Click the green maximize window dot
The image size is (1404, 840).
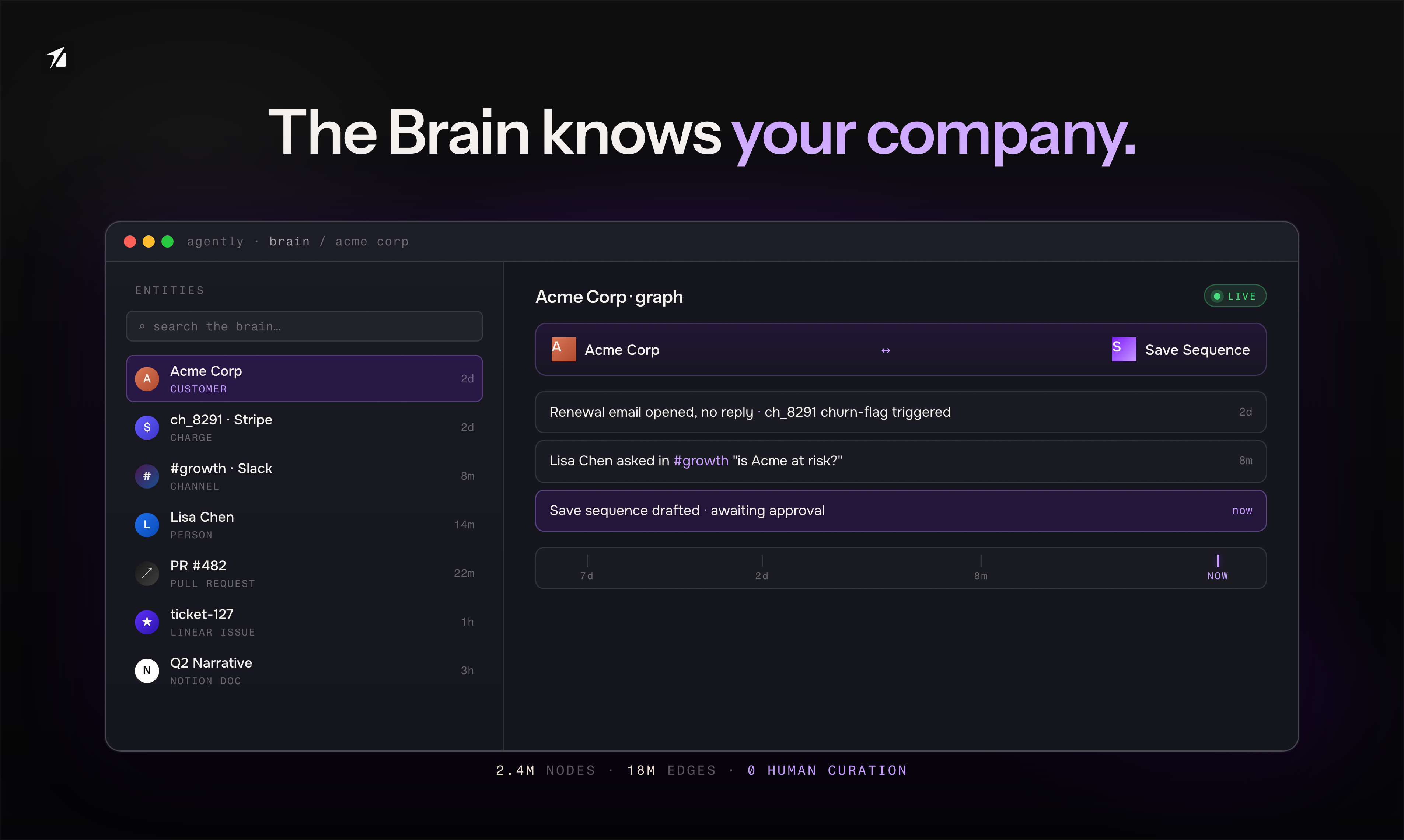click(x=168, y=242)
